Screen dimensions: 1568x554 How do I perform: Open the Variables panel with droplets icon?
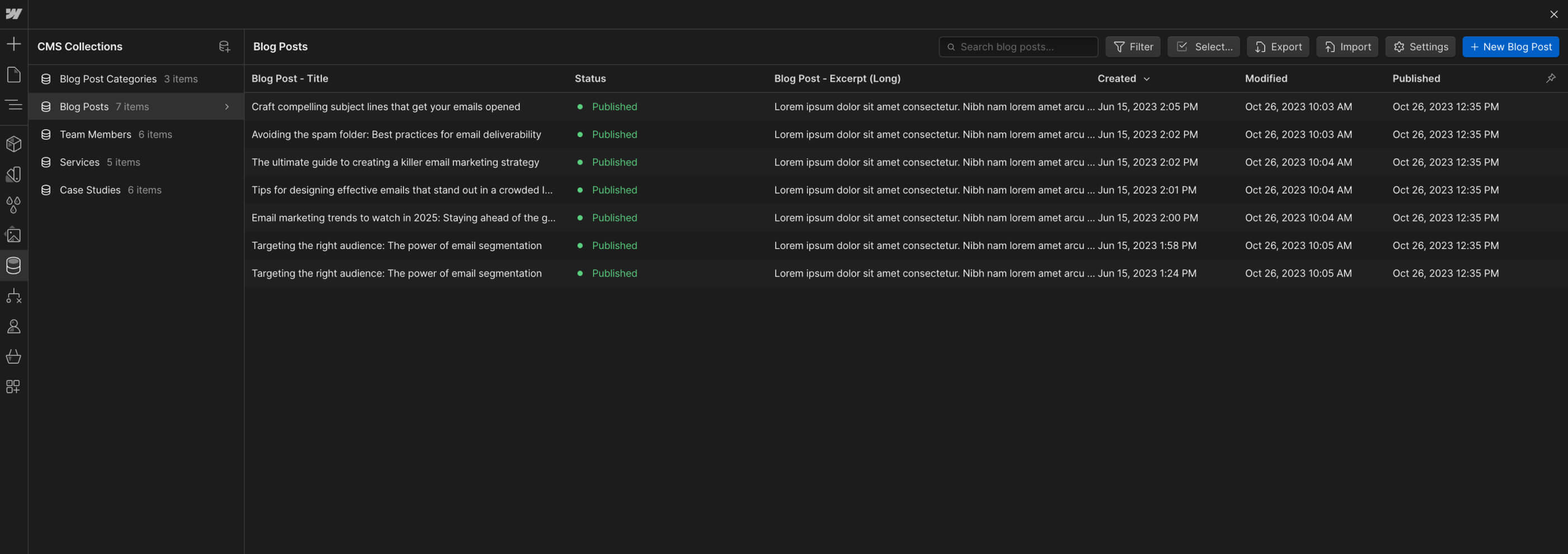13,205
